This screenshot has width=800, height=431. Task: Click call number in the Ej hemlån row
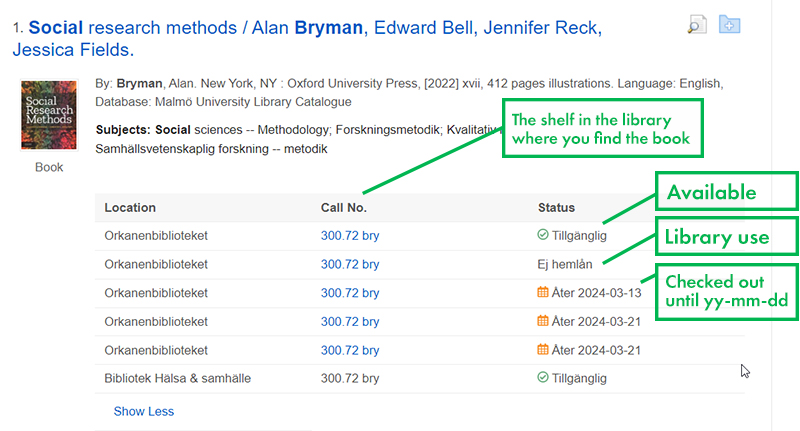349,265
